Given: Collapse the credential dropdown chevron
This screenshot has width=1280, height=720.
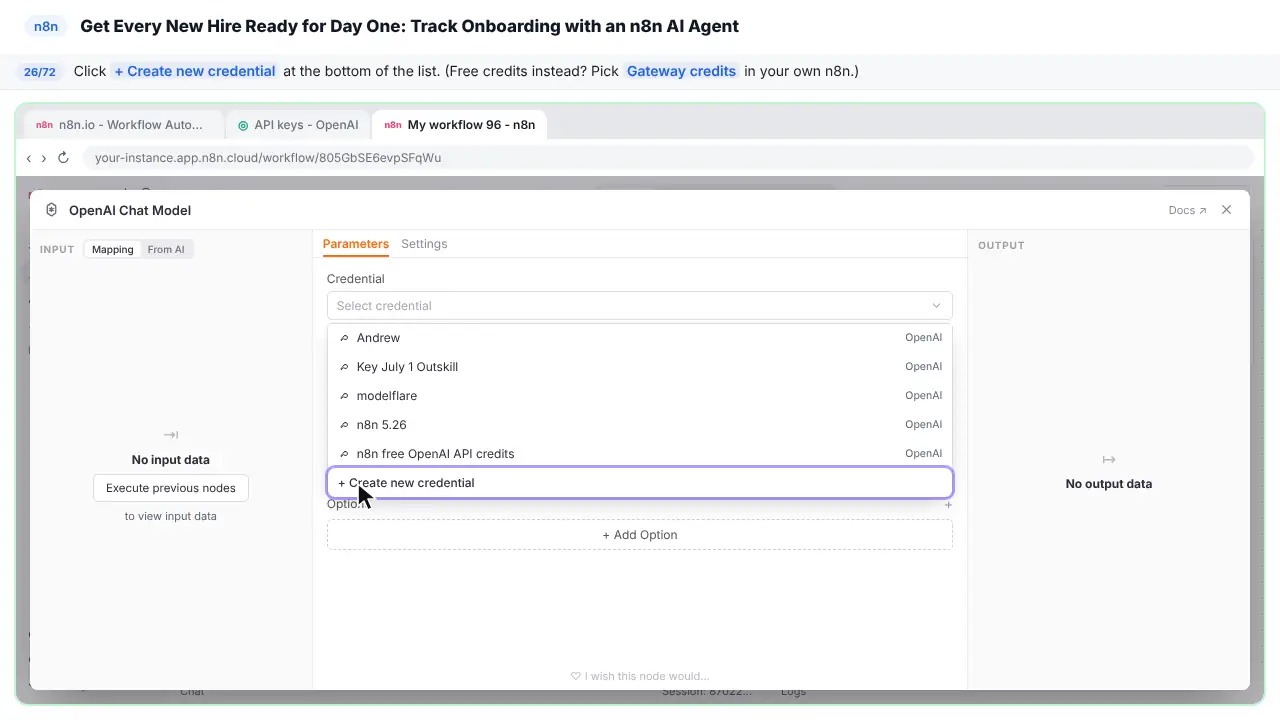Looking at the screenshot, I should coord(936,306).
